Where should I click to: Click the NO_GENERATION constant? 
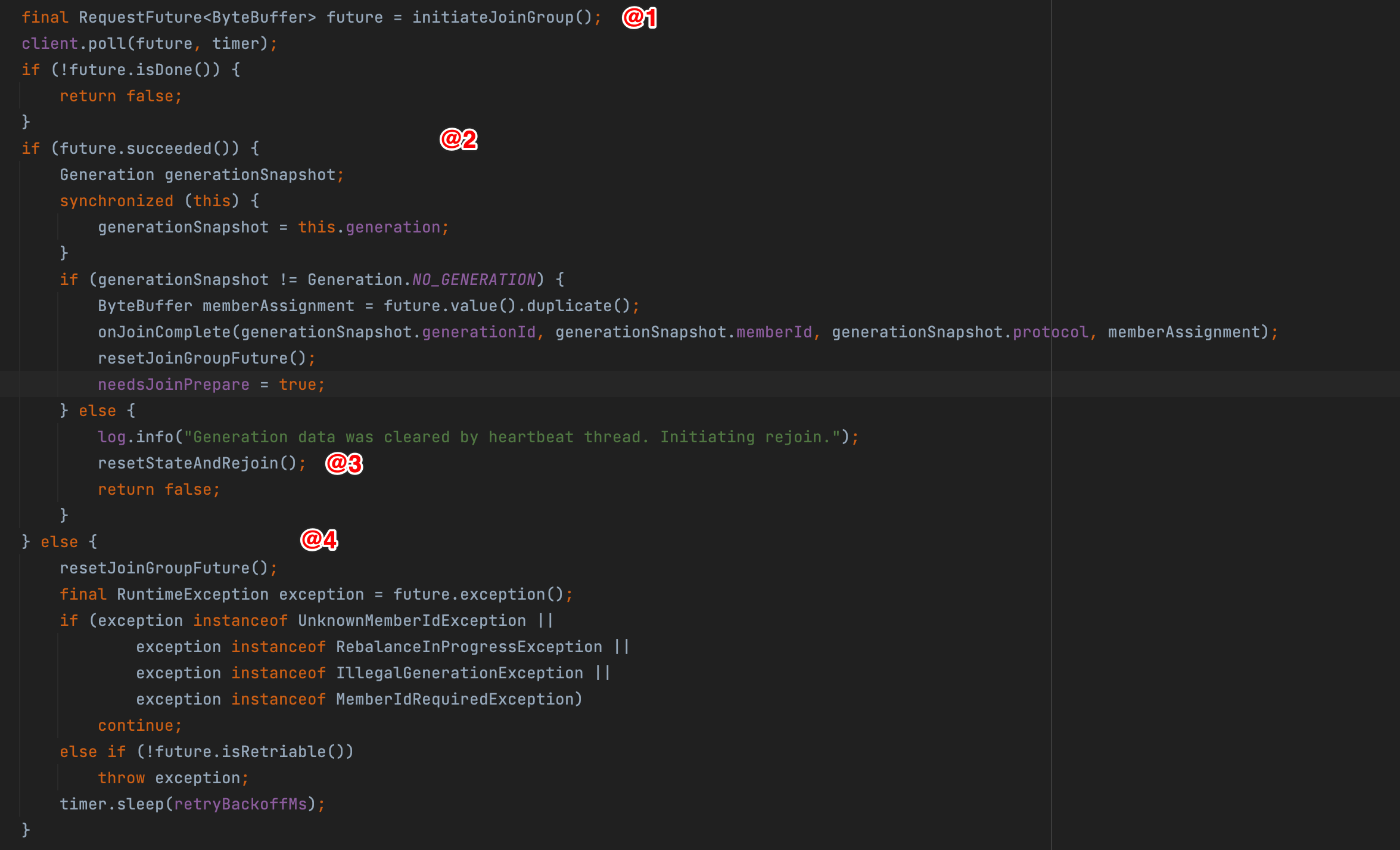pyautogui.click(x=474, y=280)
